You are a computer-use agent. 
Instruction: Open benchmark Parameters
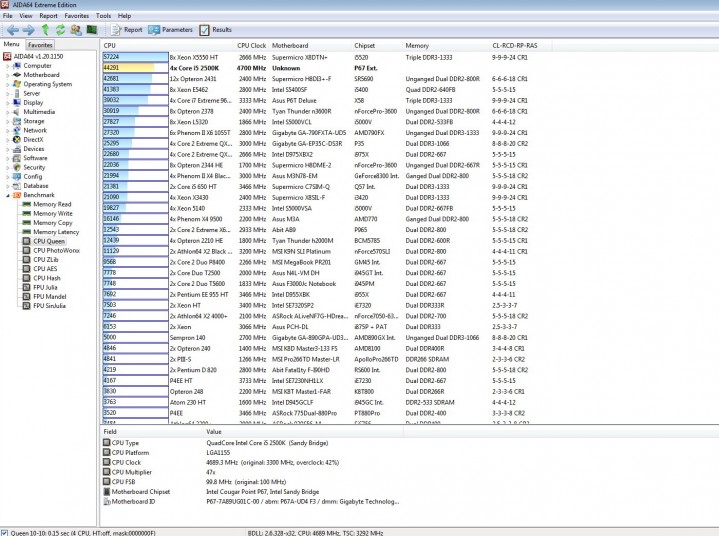click(171, 30)
